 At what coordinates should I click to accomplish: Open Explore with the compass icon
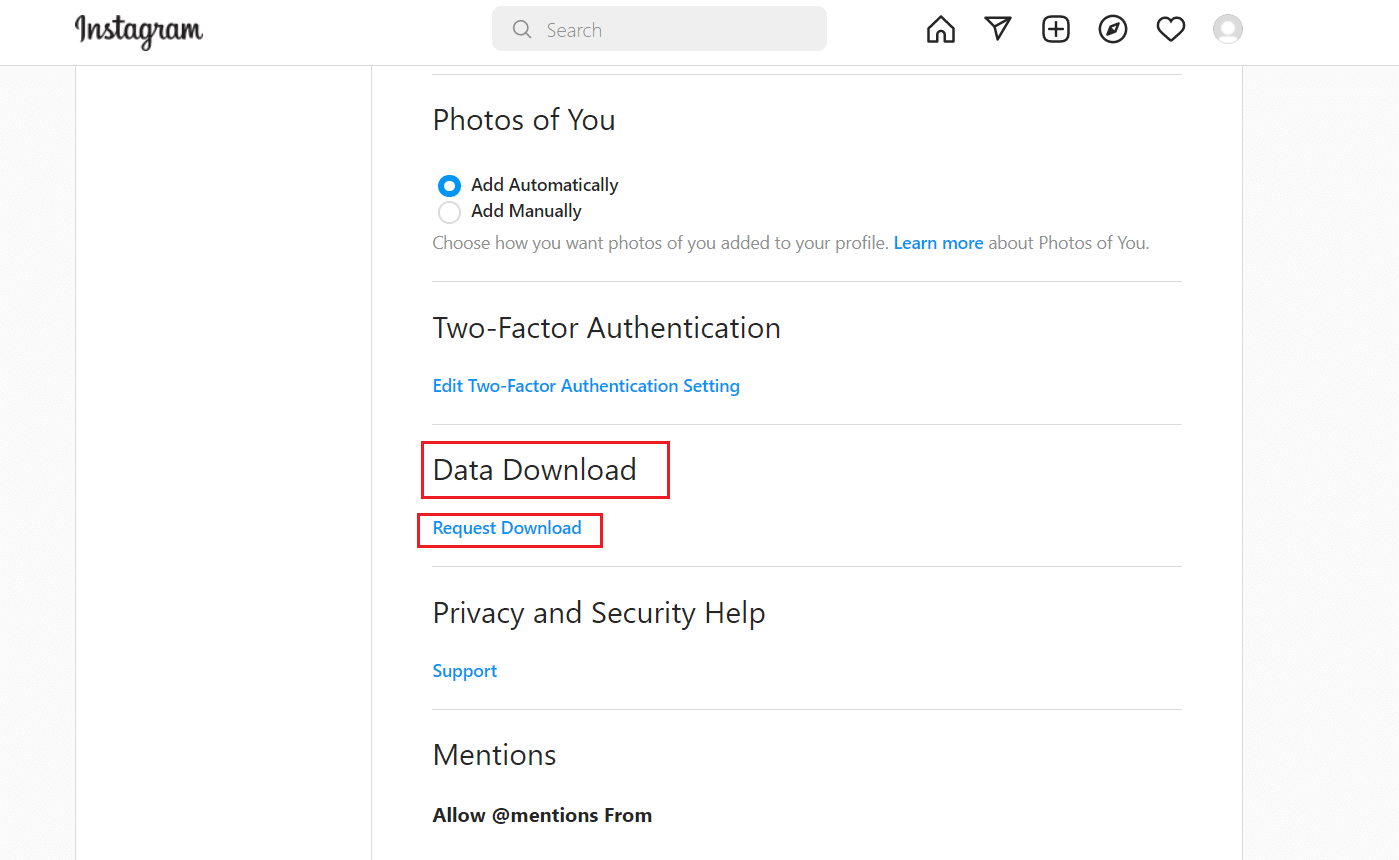click(x=1113, y=29)
